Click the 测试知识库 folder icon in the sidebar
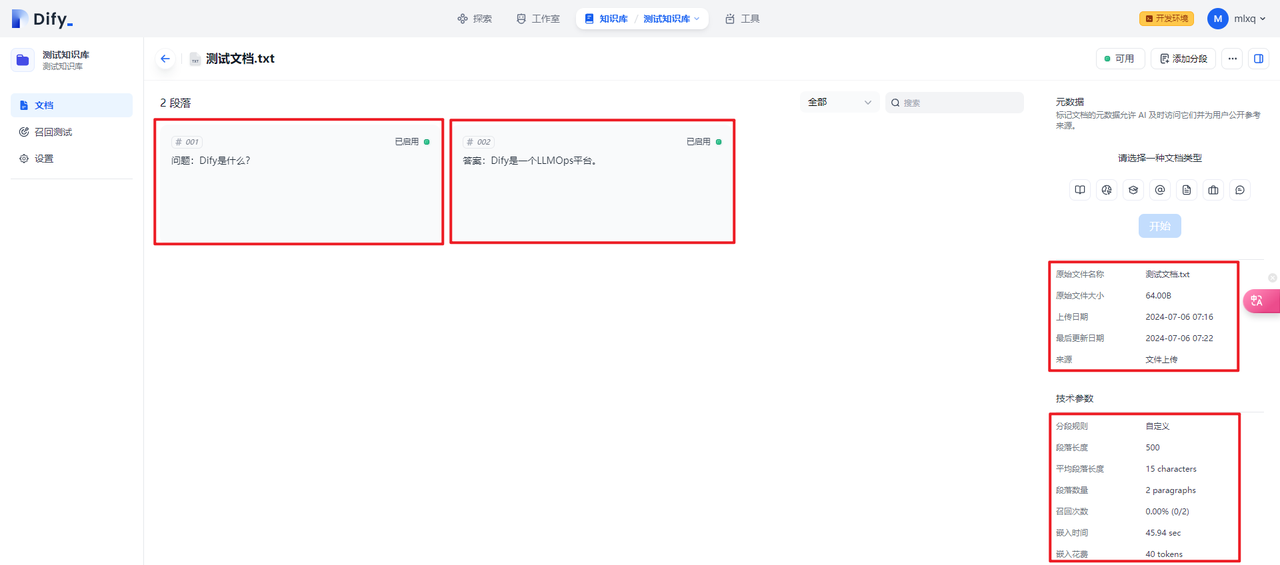 (23, 60)
